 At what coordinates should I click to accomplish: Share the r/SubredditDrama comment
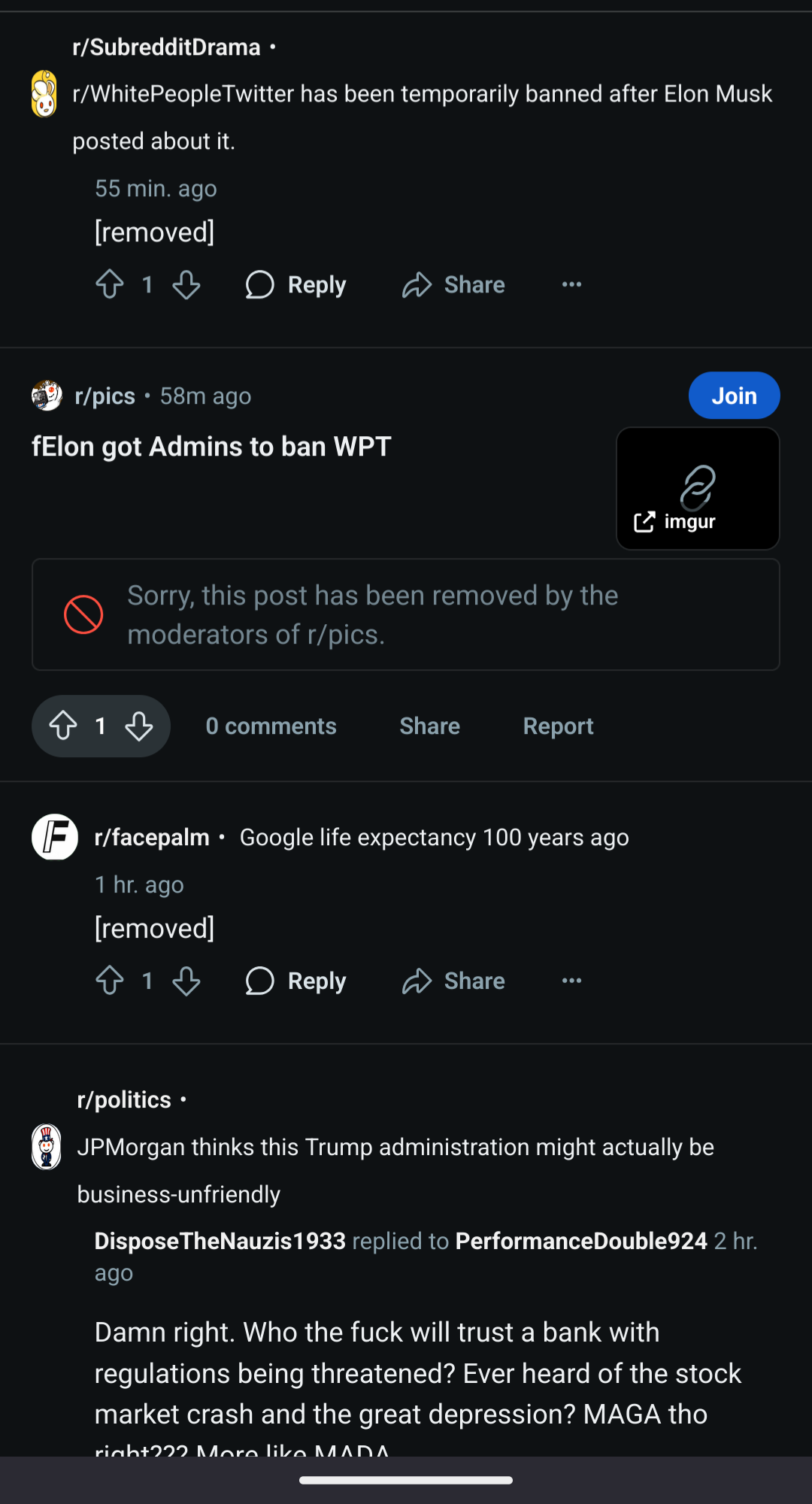[453, 284]
